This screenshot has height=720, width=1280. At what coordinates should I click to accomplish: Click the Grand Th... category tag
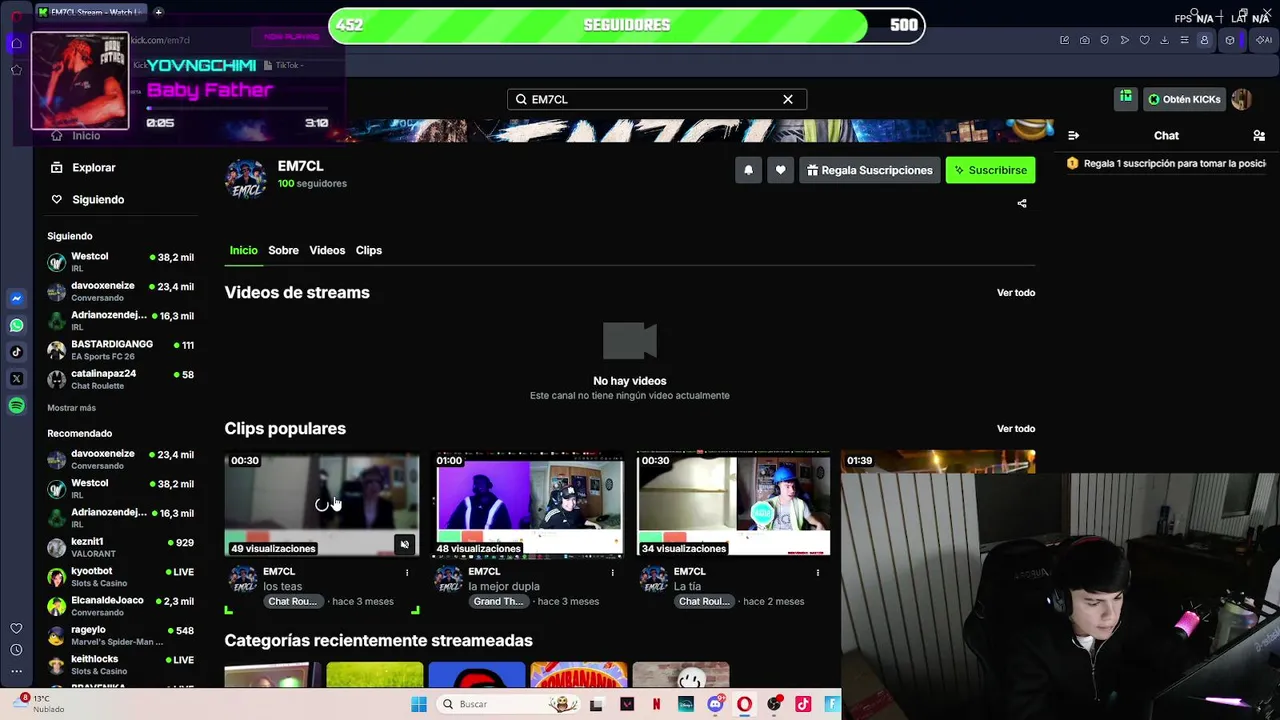(x=499, y=602)
